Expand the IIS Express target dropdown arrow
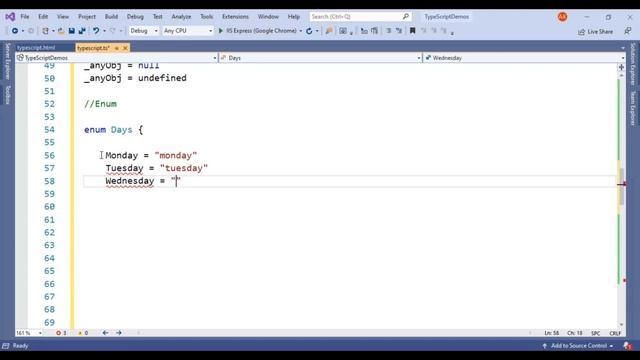This screenshot has width=640, height=360. 301,31
